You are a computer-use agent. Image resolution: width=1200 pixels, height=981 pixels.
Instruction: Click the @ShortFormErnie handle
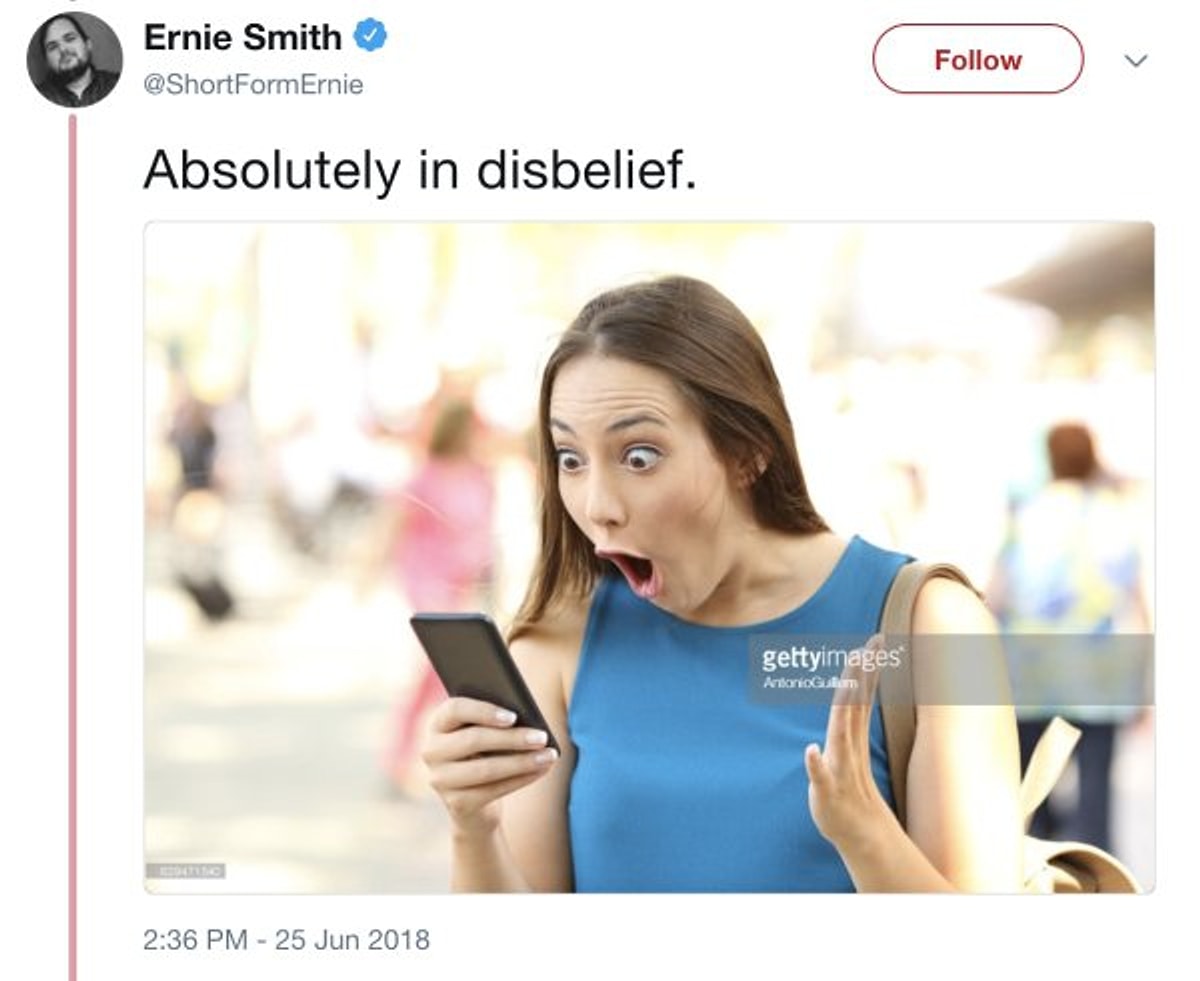click(x=254, y=85)
